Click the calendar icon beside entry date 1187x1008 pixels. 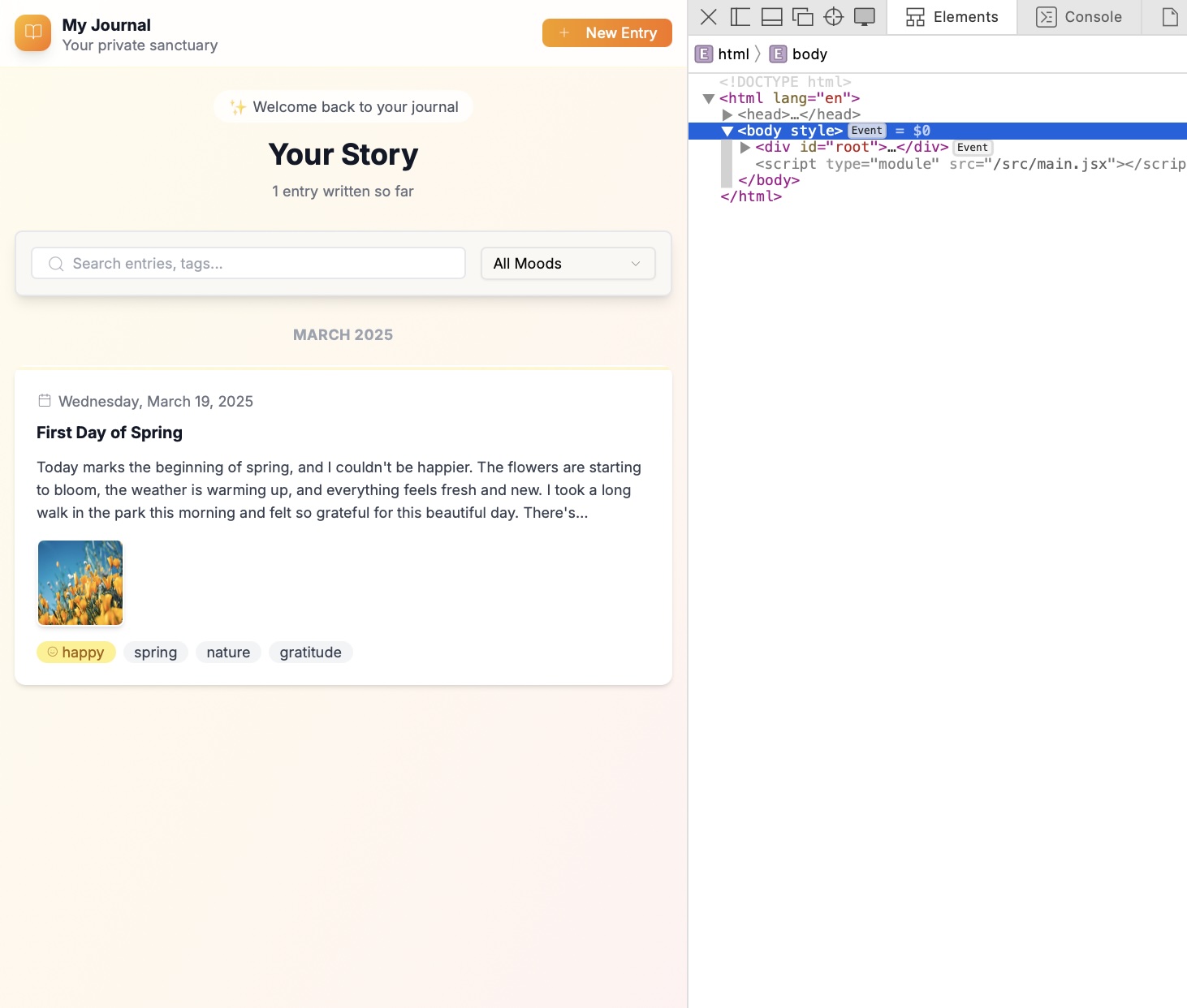(x=45, y=401)
